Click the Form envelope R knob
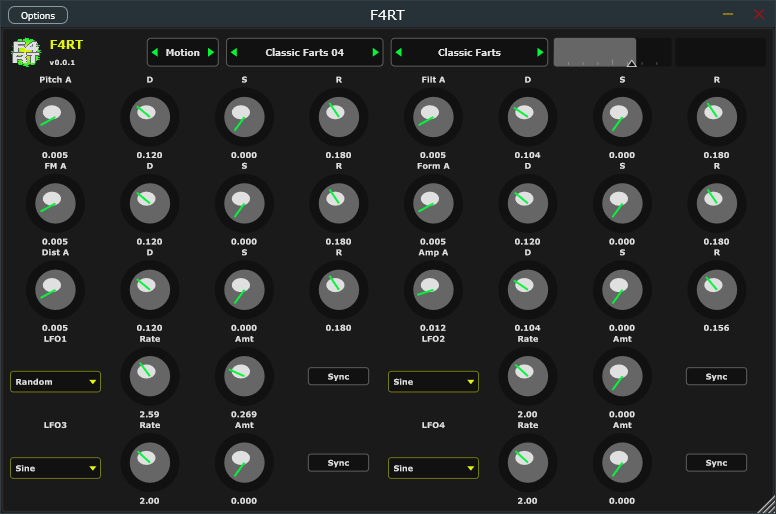Viewport: 776px width, 514px height. click(x=717, y=204)
